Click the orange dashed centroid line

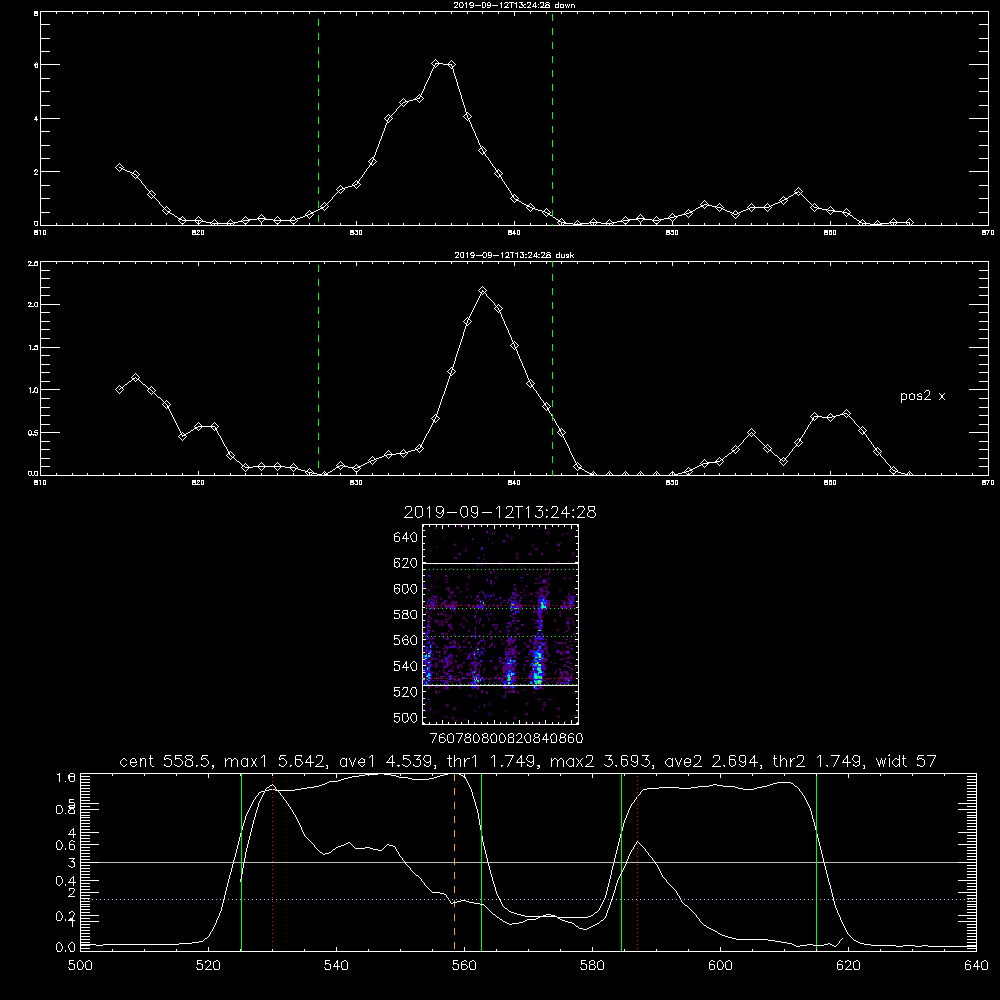pos(455,861)
